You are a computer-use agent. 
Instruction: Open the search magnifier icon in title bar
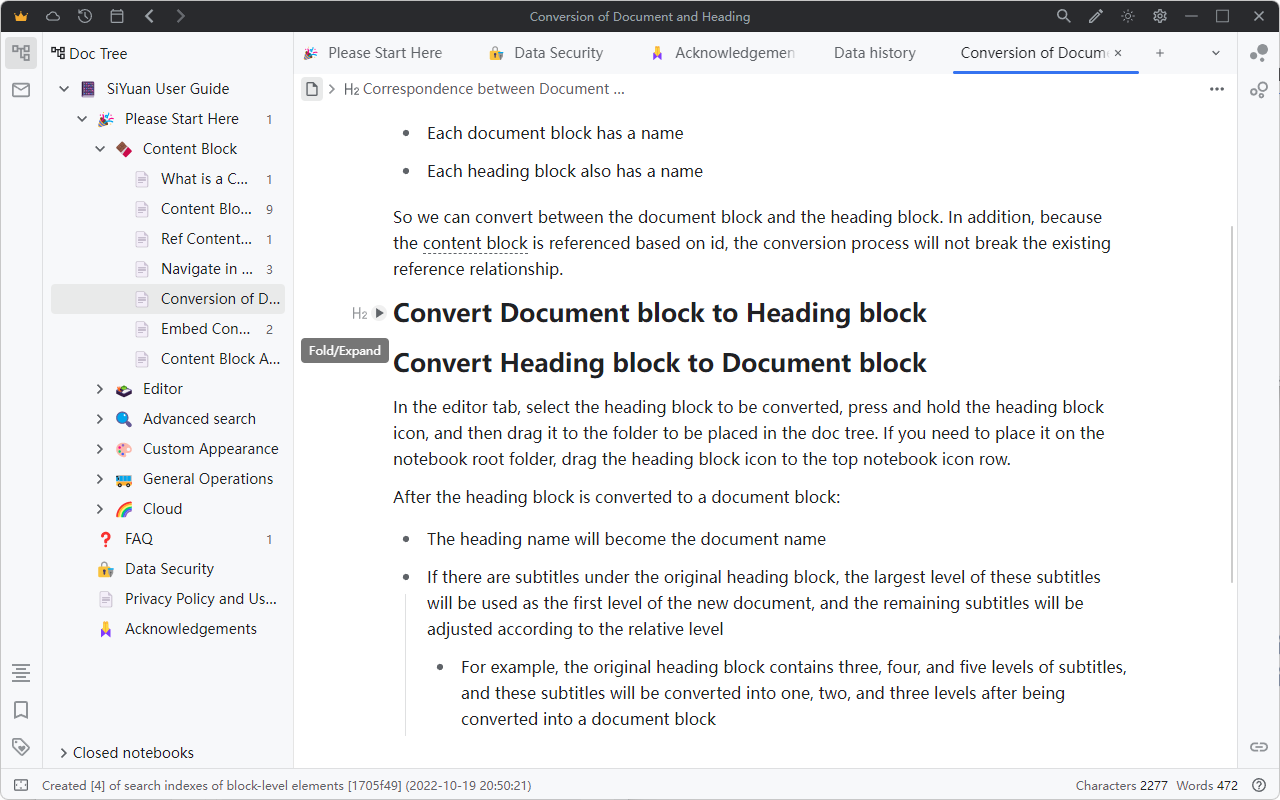click(1064, 16)
